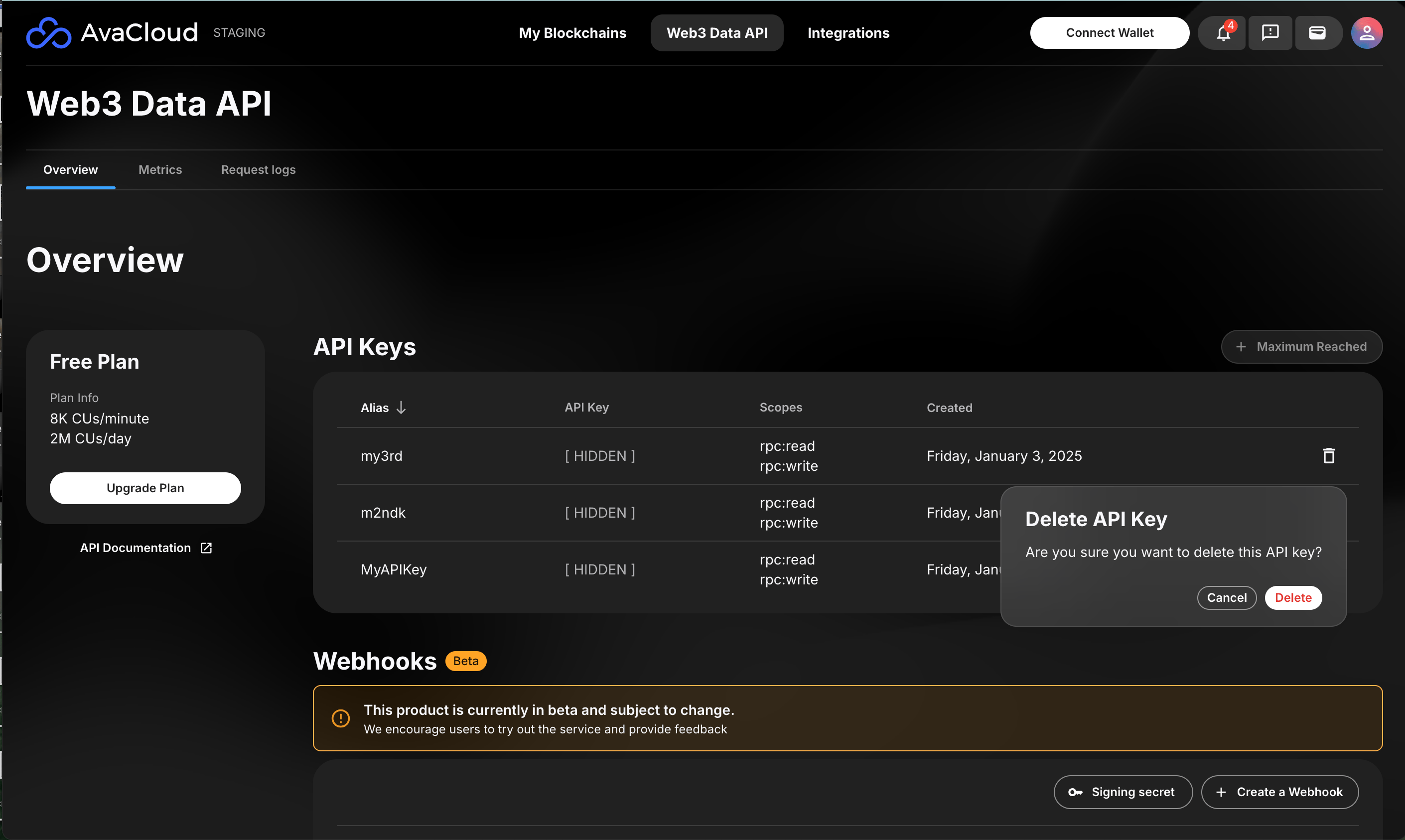This screenshot has height=840, width=1405.
Task: Open the Signing secret button
Action: [x=1123, y=792]
